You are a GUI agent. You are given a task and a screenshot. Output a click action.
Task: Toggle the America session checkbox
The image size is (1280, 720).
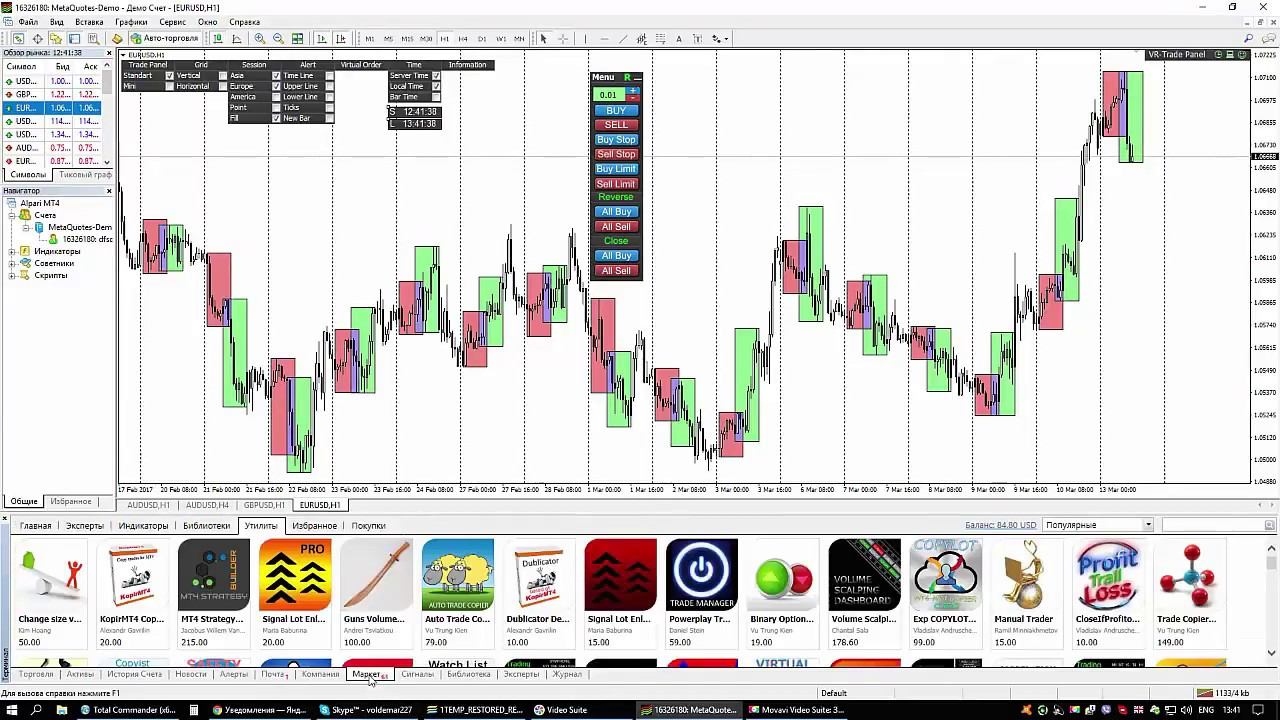[x=276, y=97]
